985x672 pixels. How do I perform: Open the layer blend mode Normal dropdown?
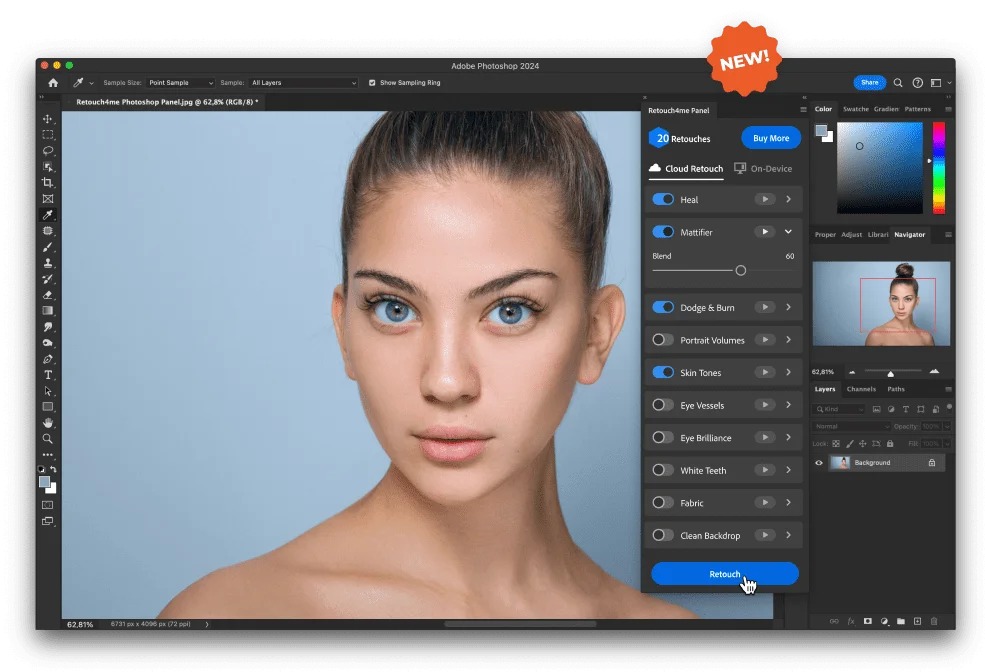[851, 426]
